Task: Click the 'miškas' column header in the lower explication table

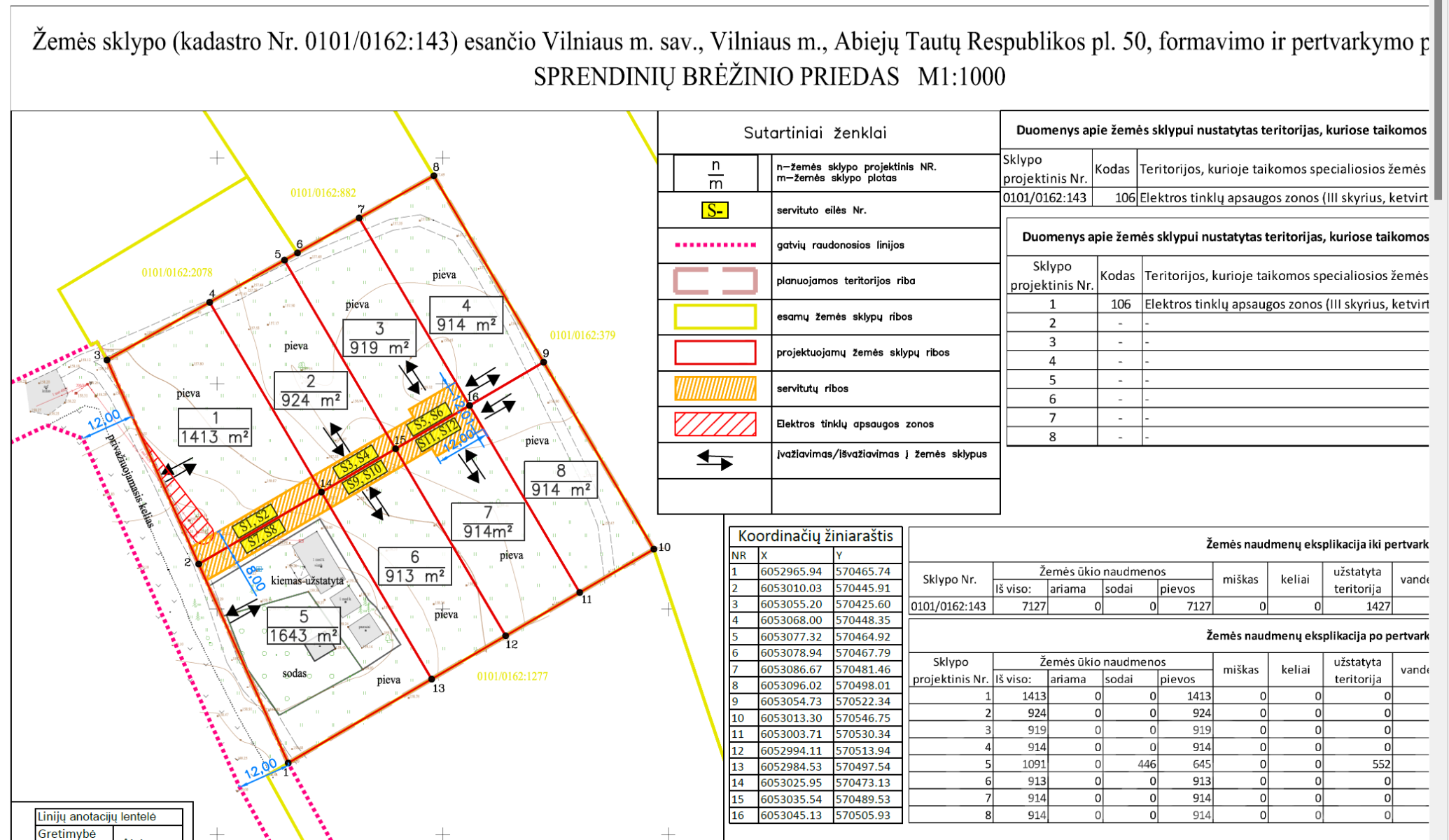Action: (x=1240, y=670)
